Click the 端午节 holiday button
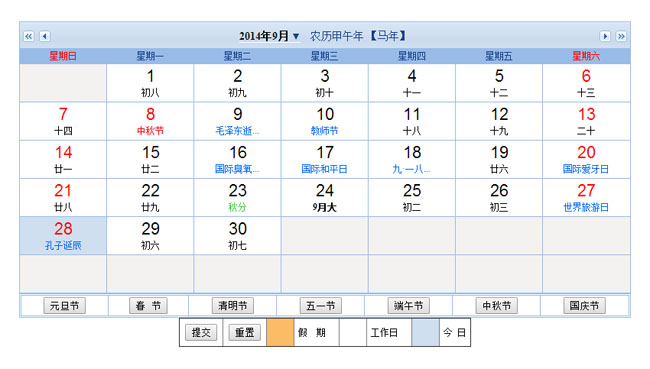The height and width of the screenshot is (369, 650). (409, 306)
